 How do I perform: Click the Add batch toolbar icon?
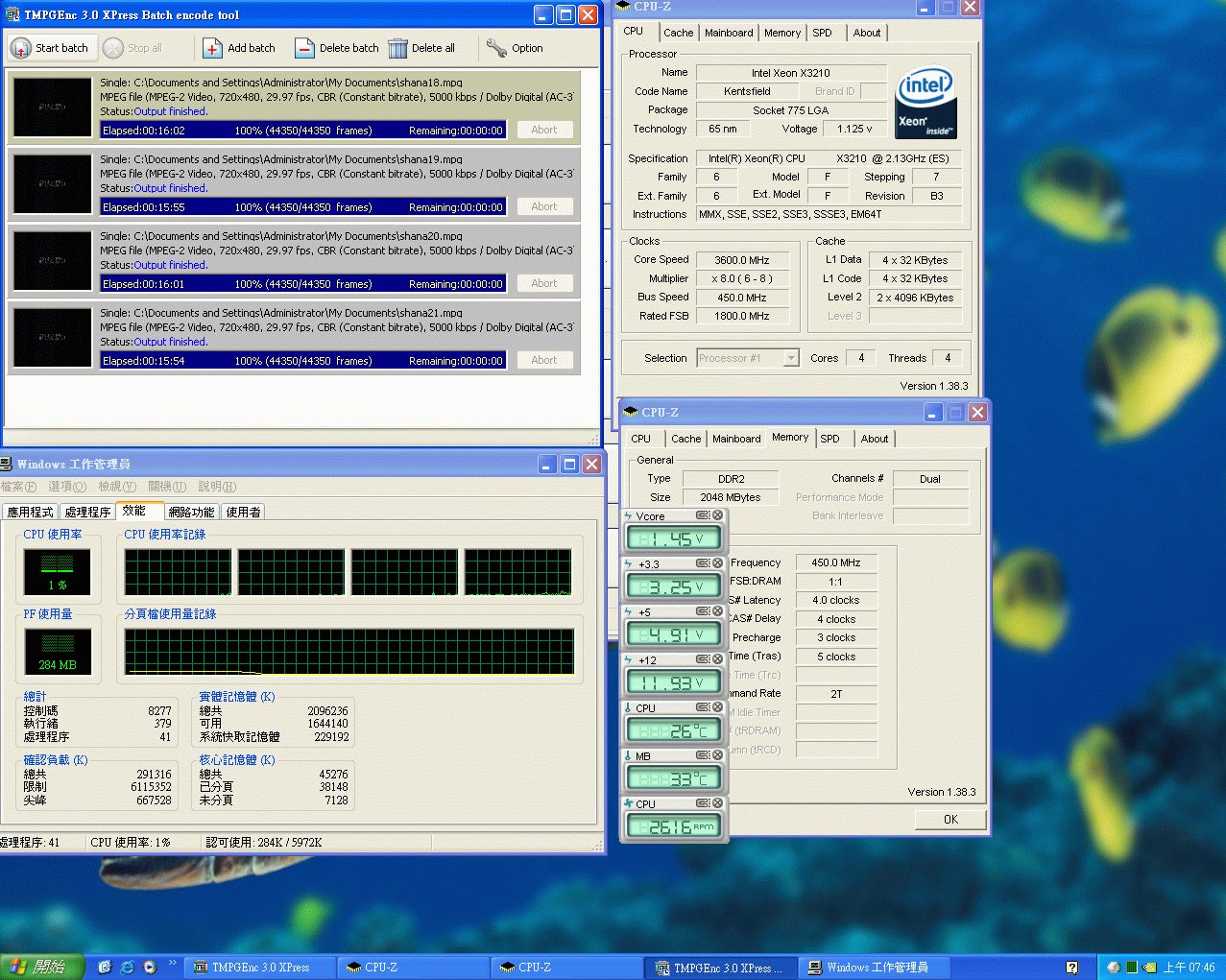click(212, 48)
